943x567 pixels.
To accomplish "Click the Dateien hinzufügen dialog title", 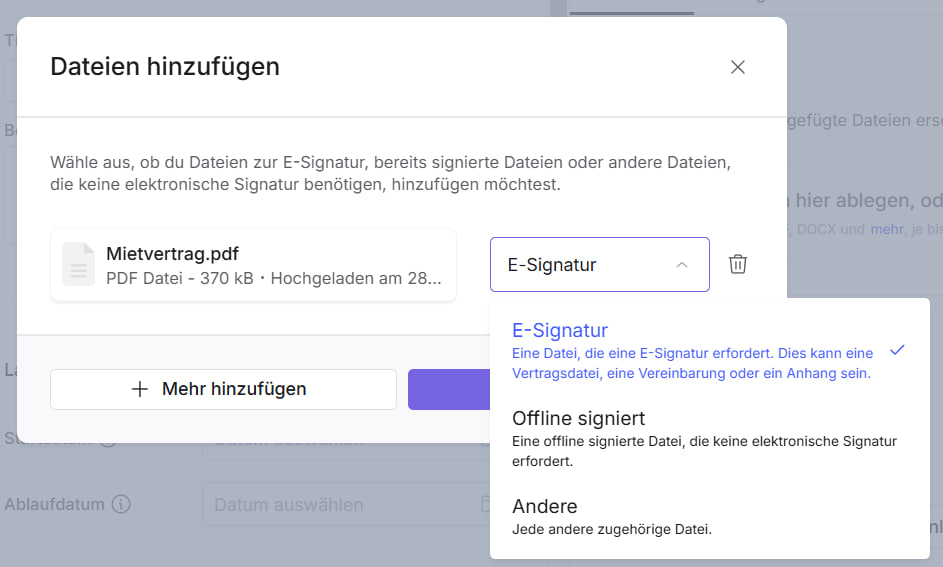I will click(165, 67).
